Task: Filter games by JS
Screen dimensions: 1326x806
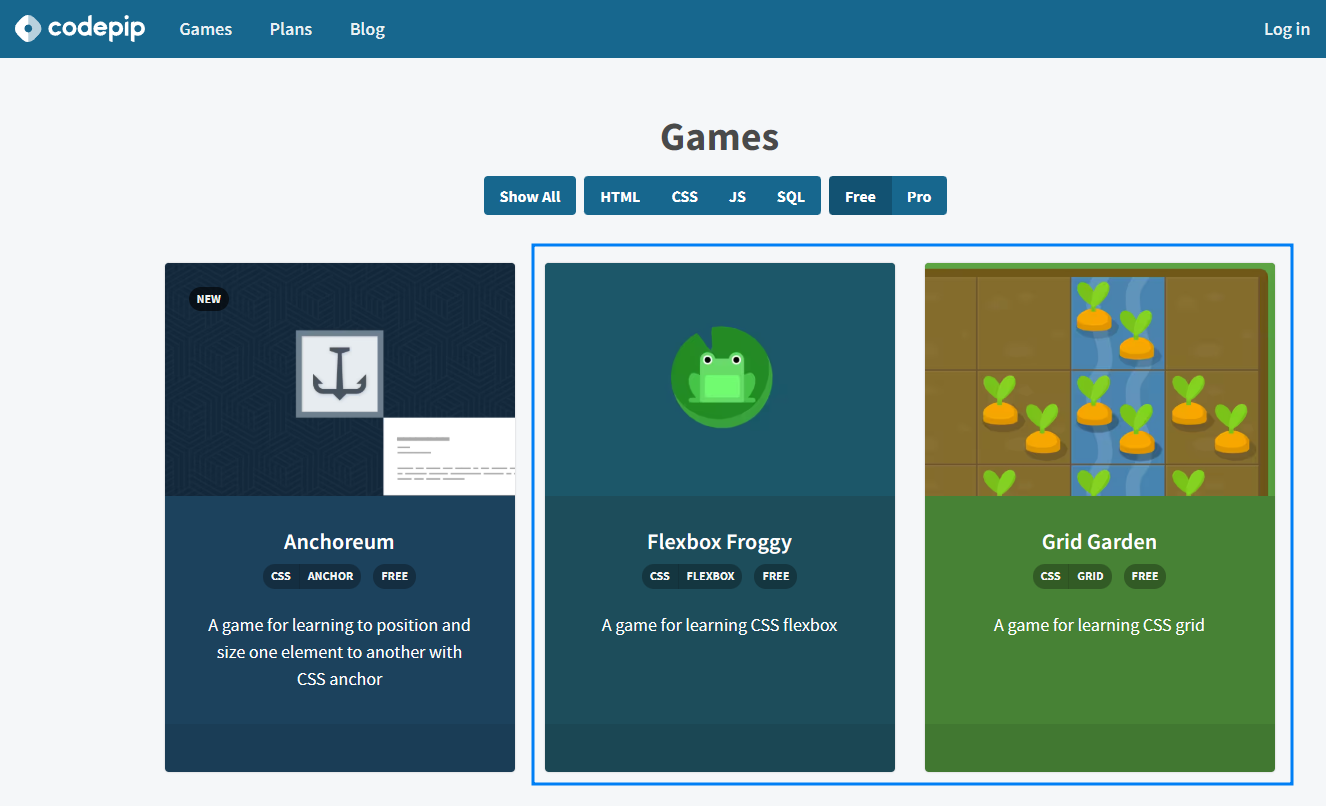Action: [737, 196]
